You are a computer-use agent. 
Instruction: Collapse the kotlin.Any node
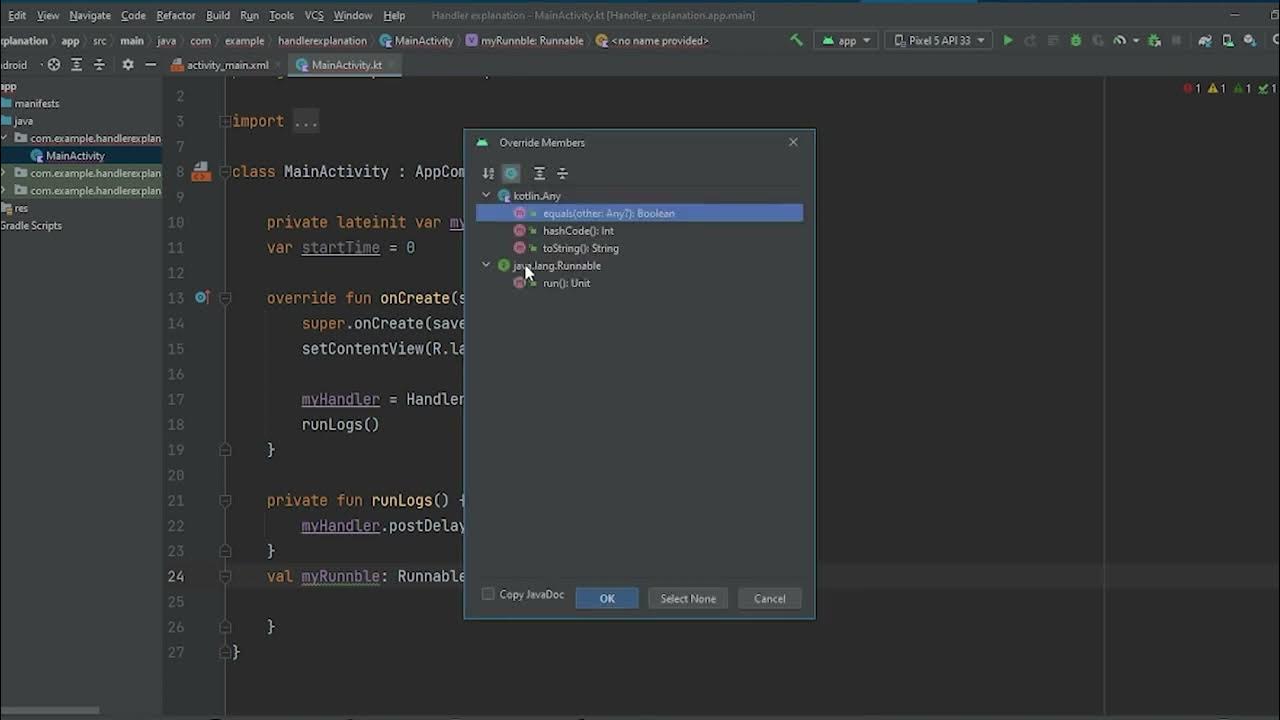pyautogui.click(x=486, y=196)
